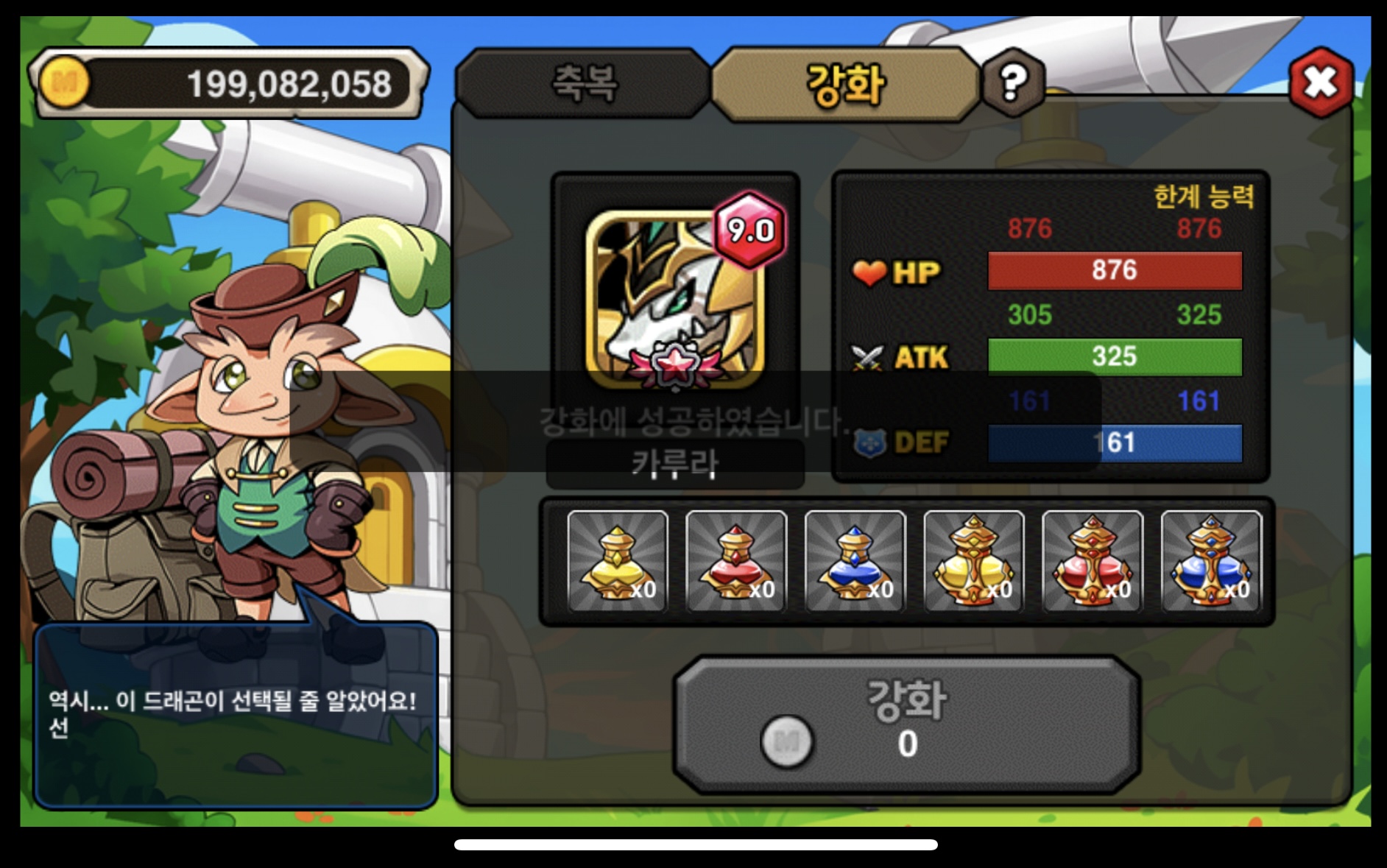Select the large blue potion item
The width and height of the screenshot is (1387, 868).
point(1212,561)
